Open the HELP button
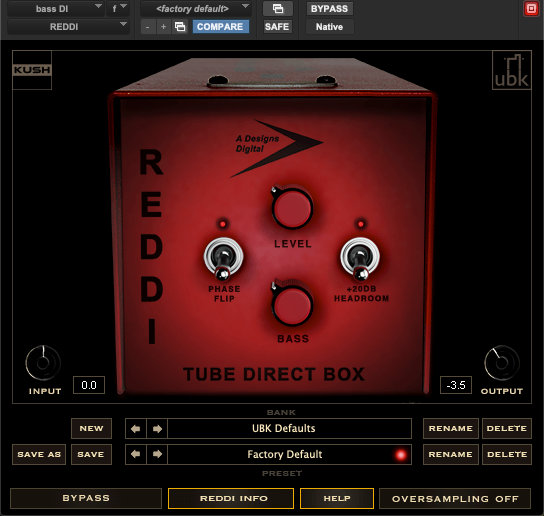Viewport: 544px width, 516px height. click(x=337, y=498)
